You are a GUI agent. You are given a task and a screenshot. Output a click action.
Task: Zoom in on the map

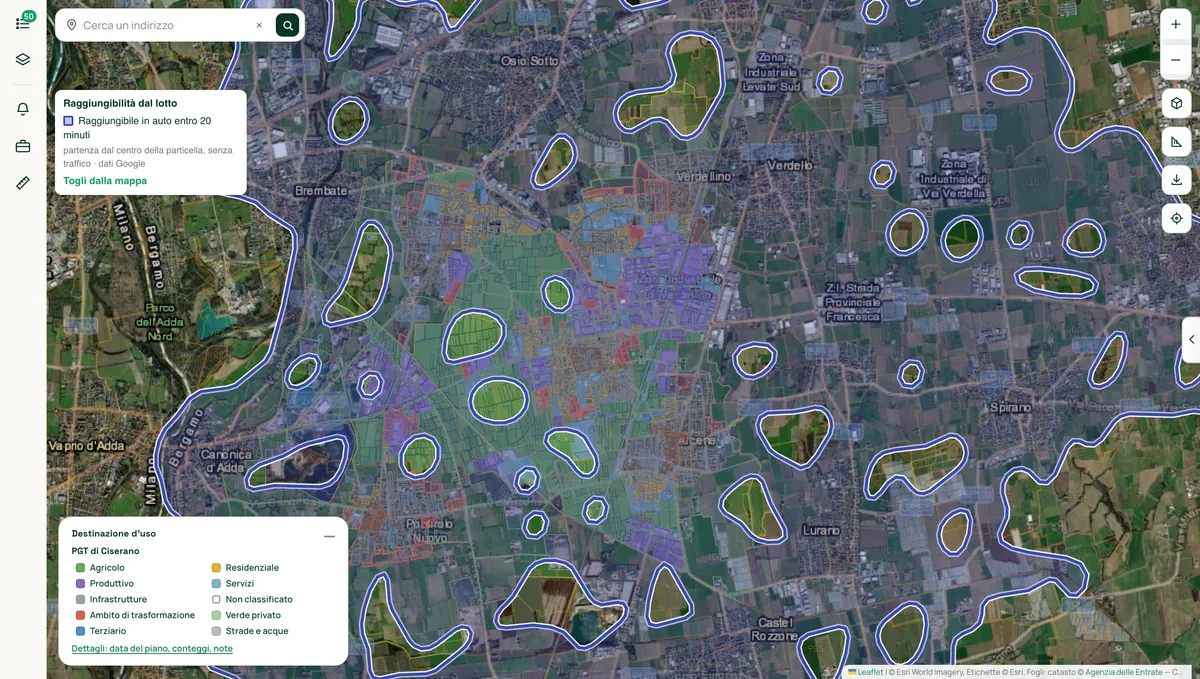[x=1176, y=25]
